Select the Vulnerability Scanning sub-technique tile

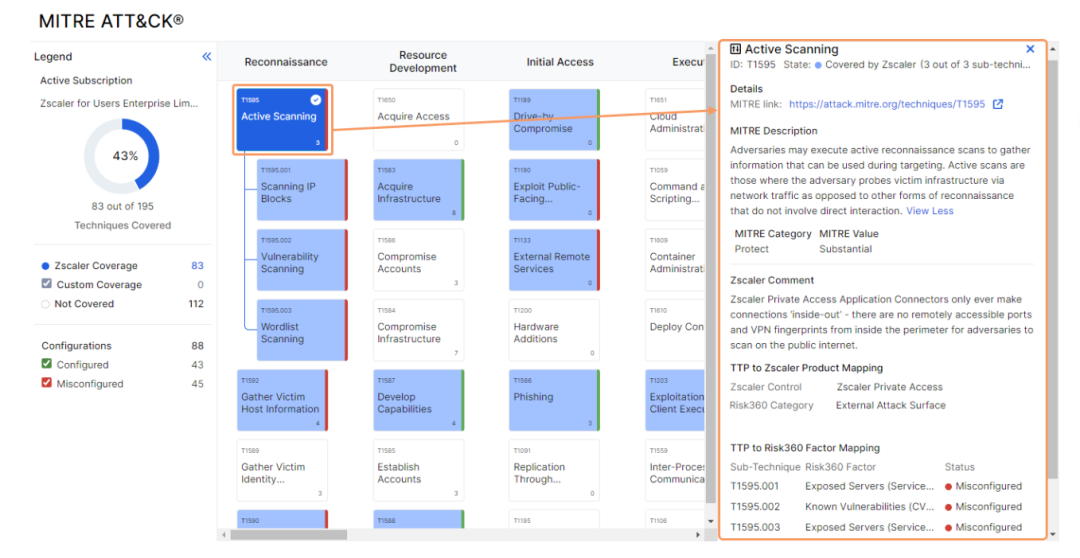pyautogui.click(x=300, y=260)
